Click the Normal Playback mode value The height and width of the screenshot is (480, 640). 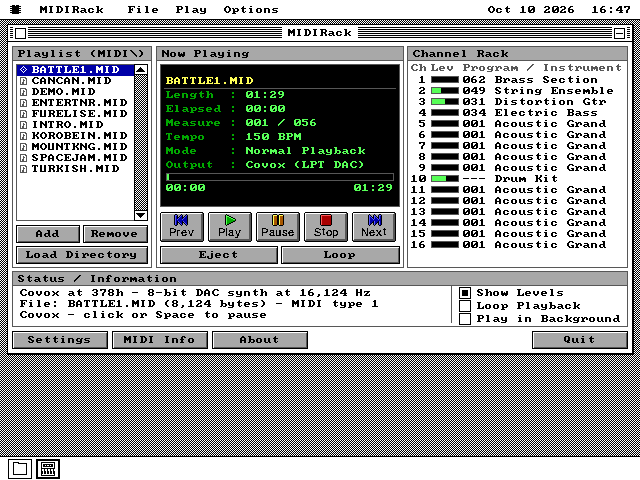pyautogui.click(x=306, y=151)
